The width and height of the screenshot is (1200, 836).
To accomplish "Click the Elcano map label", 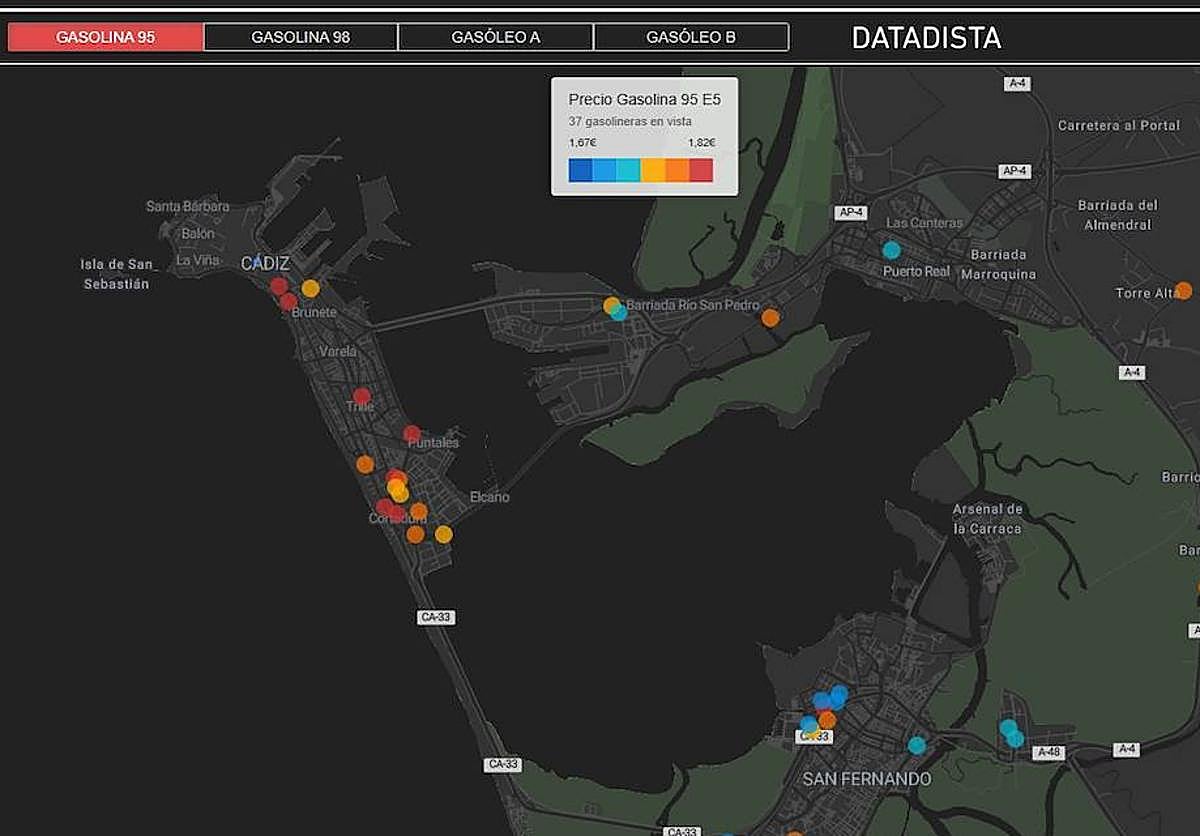I will click(x=489, y=497).
